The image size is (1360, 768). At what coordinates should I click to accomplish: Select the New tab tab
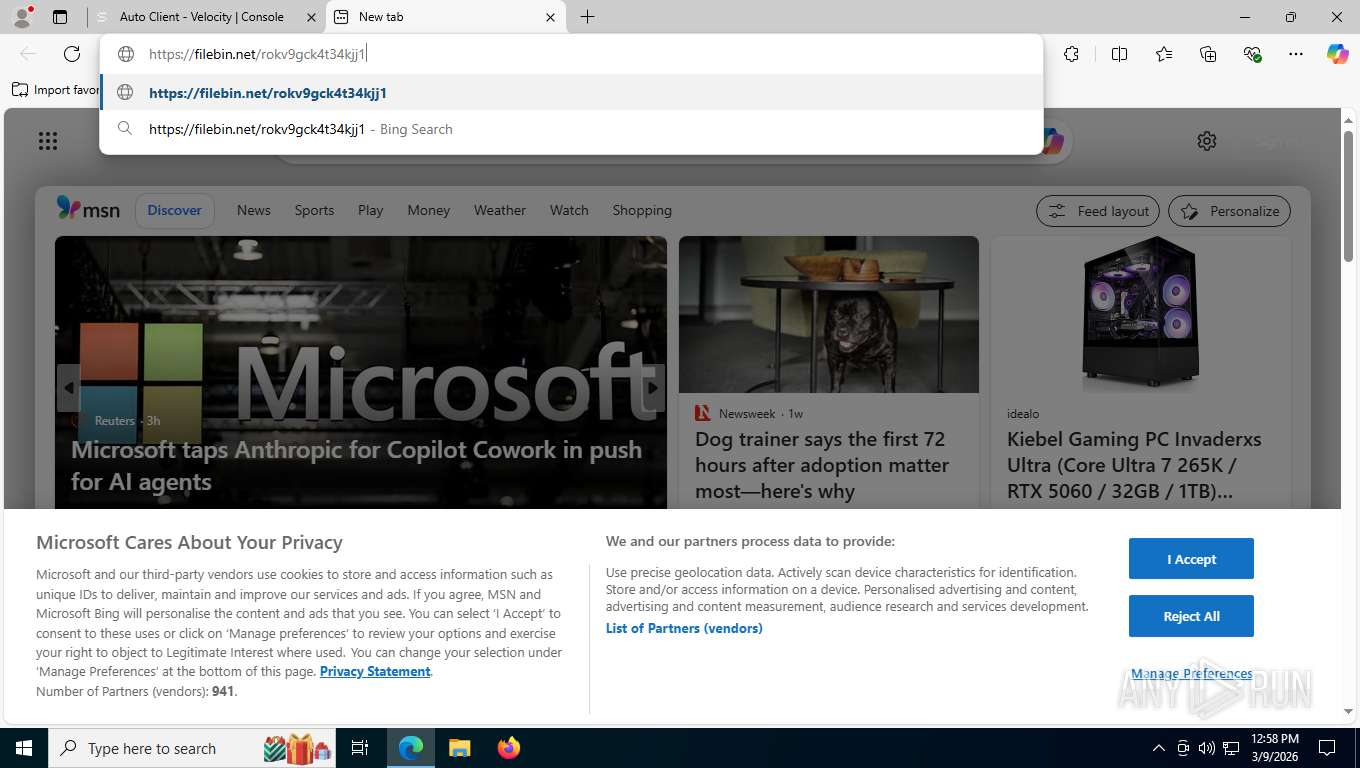pos(446,17)
